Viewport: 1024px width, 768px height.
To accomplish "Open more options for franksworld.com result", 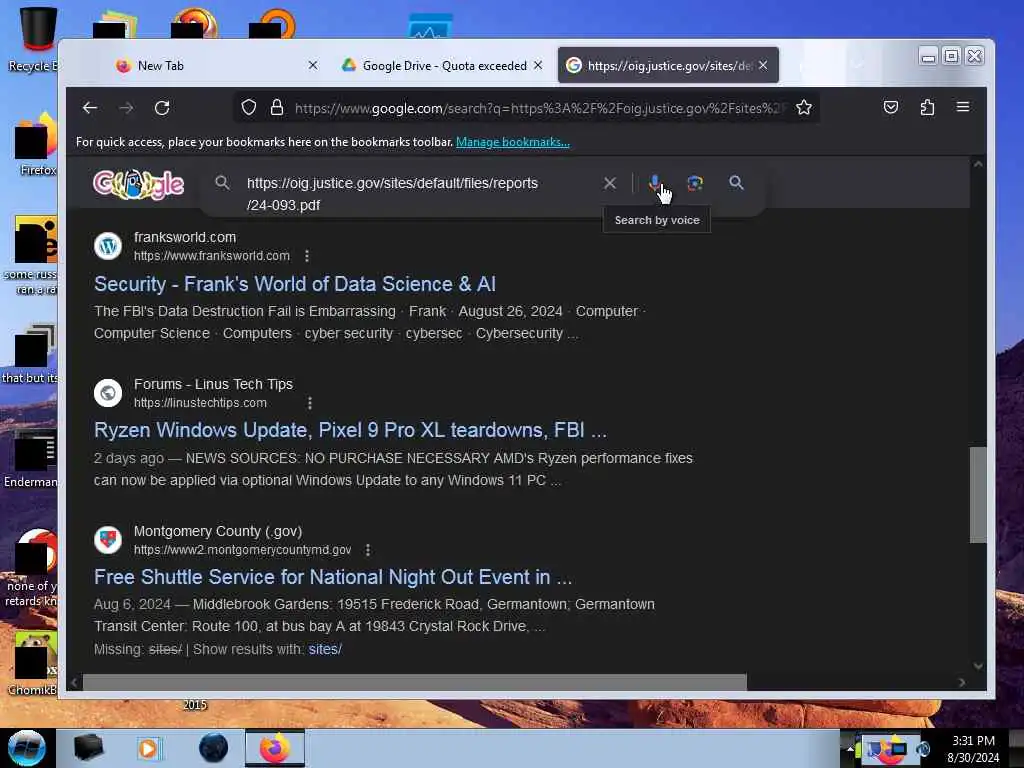I will (x=307, y=256).
